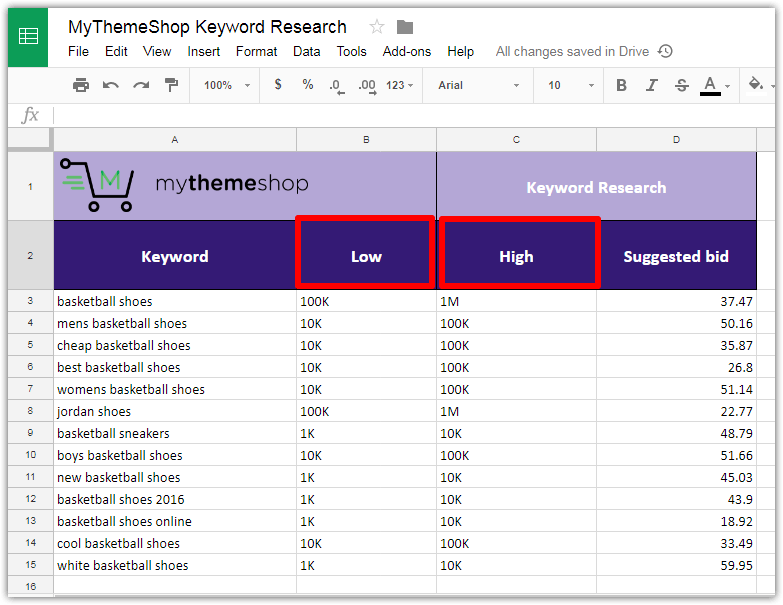Open the File menu
Image resolution: width=783 pixels, height=605 pixels.
pos(78,51)
